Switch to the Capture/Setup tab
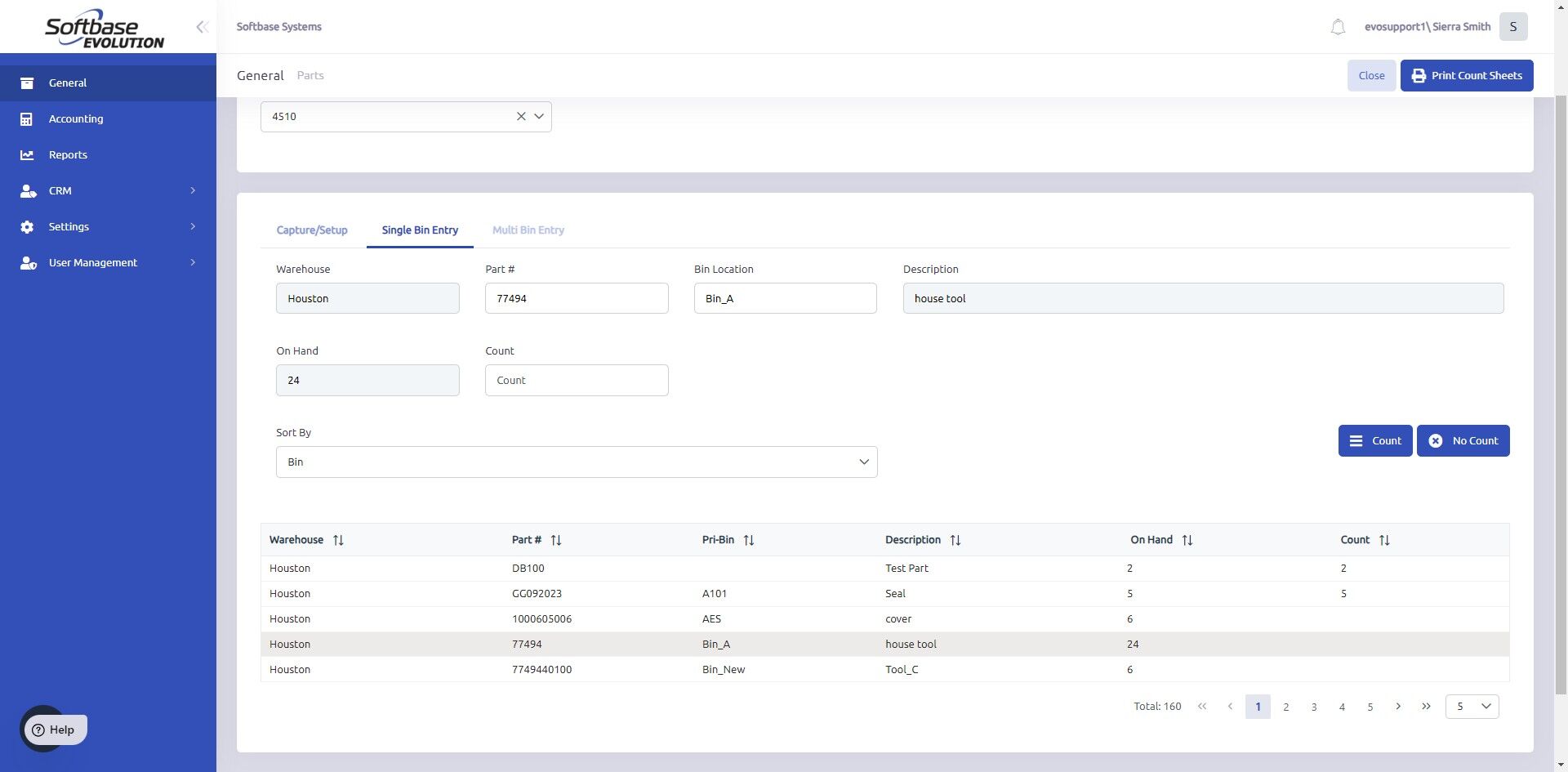1568x772 pixels. pyautogui.click(x=312, y=230)
